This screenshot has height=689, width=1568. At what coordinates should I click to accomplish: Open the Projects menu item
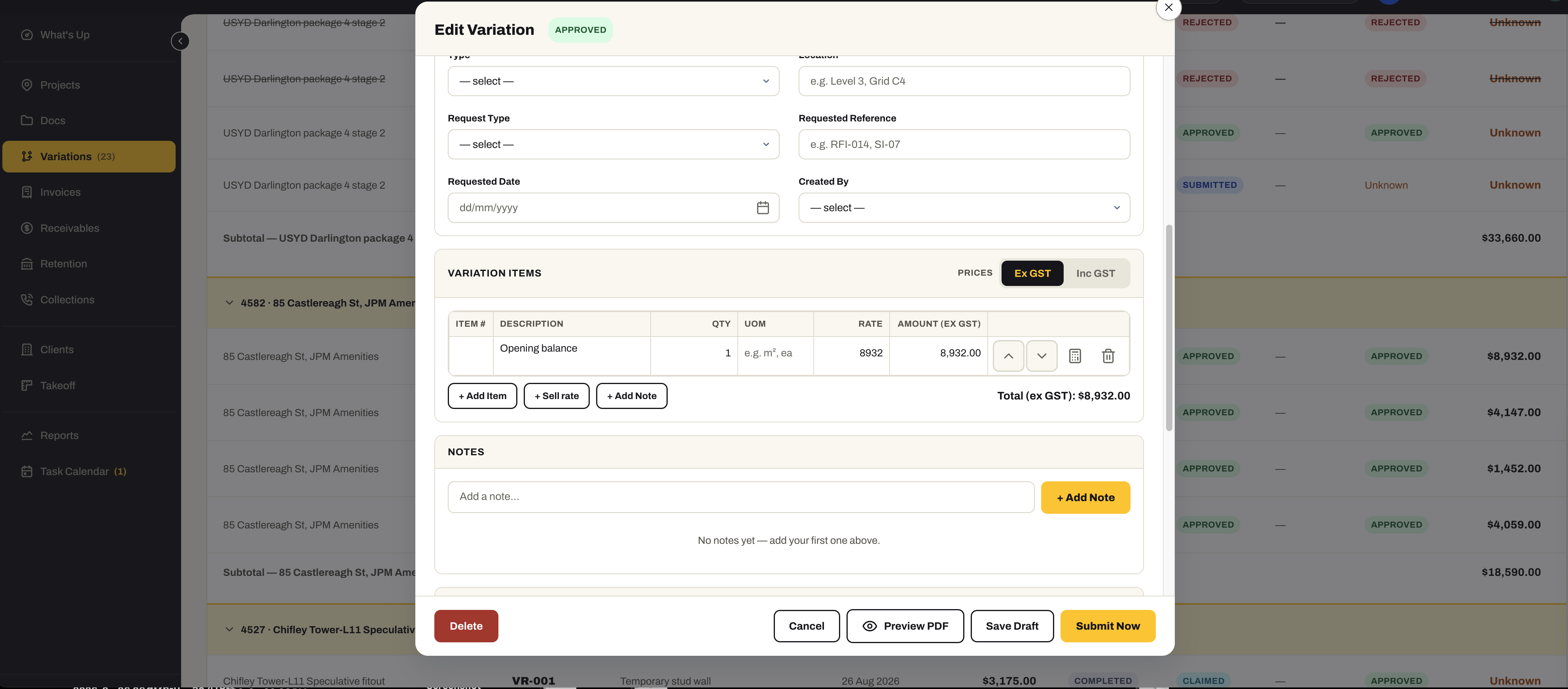89,85
